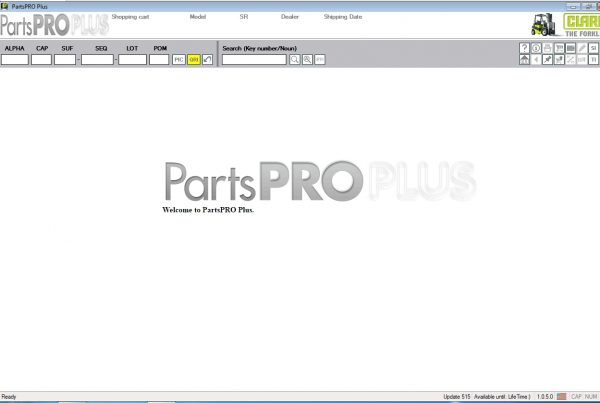Click the Dealer header label
The image size is (600, 403).
(x=290, y=17)
